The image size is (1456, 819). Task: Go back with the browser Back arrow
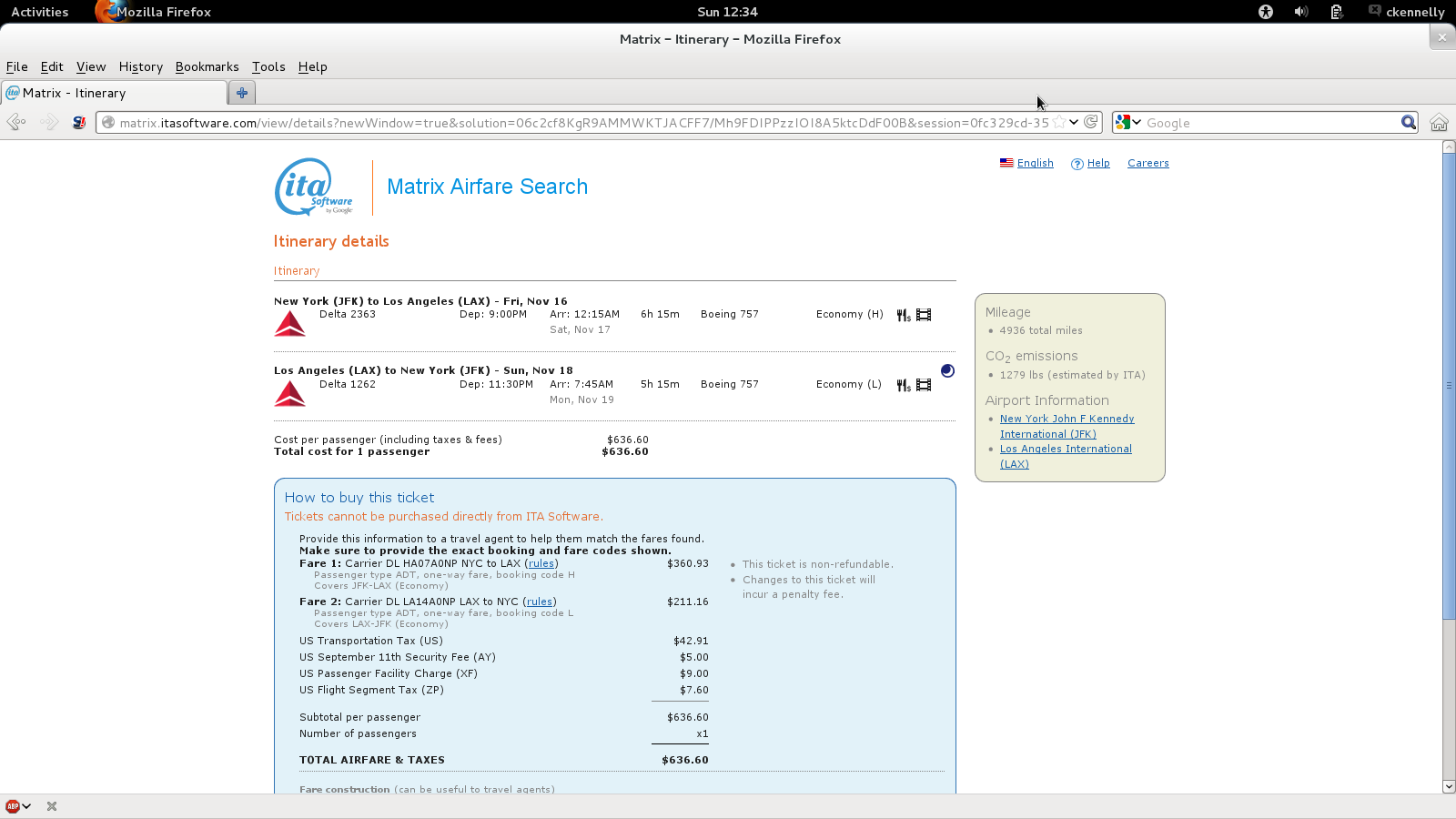click(16, 122)
